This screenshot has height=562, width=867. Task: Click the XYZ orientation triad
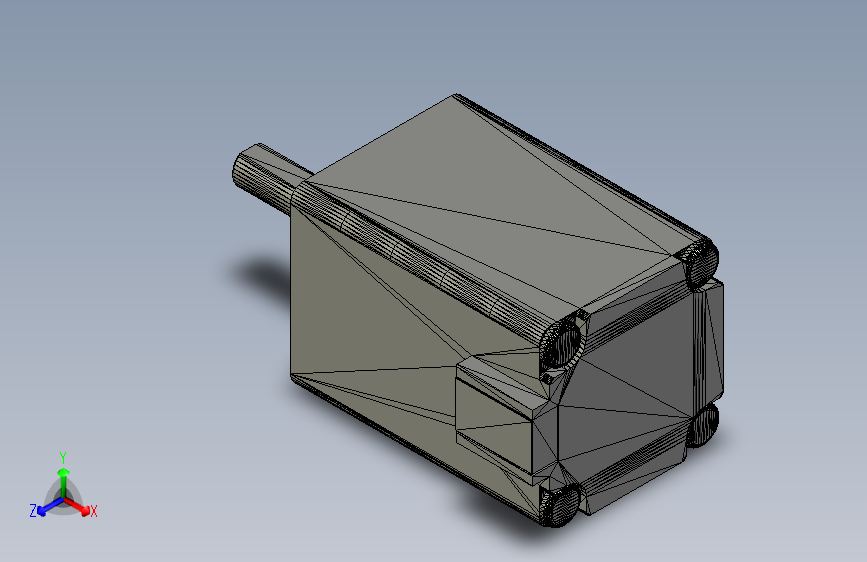[64, 487]
